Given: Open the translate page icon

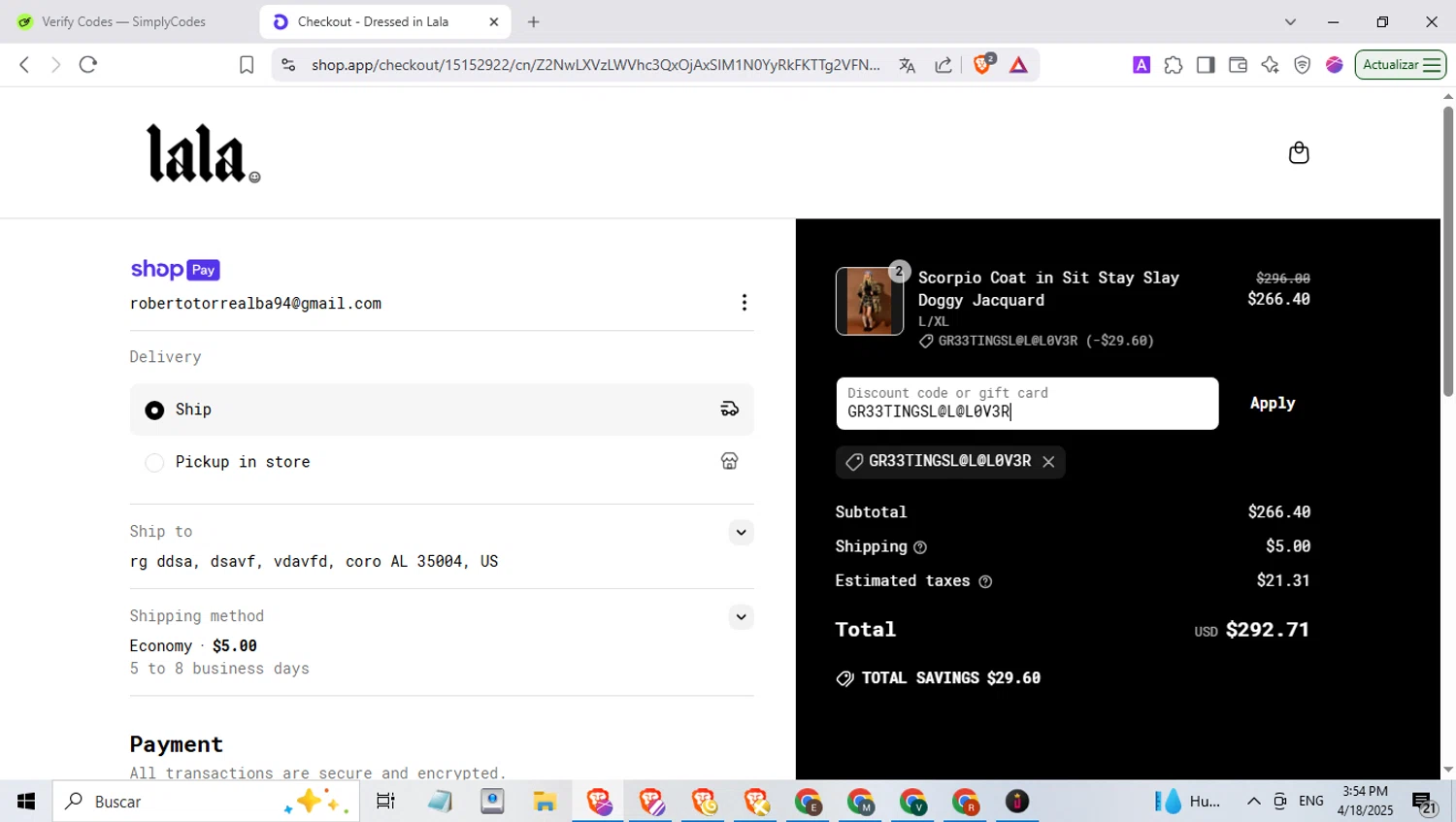Looking at the screenshot, I should coord(908,65).
